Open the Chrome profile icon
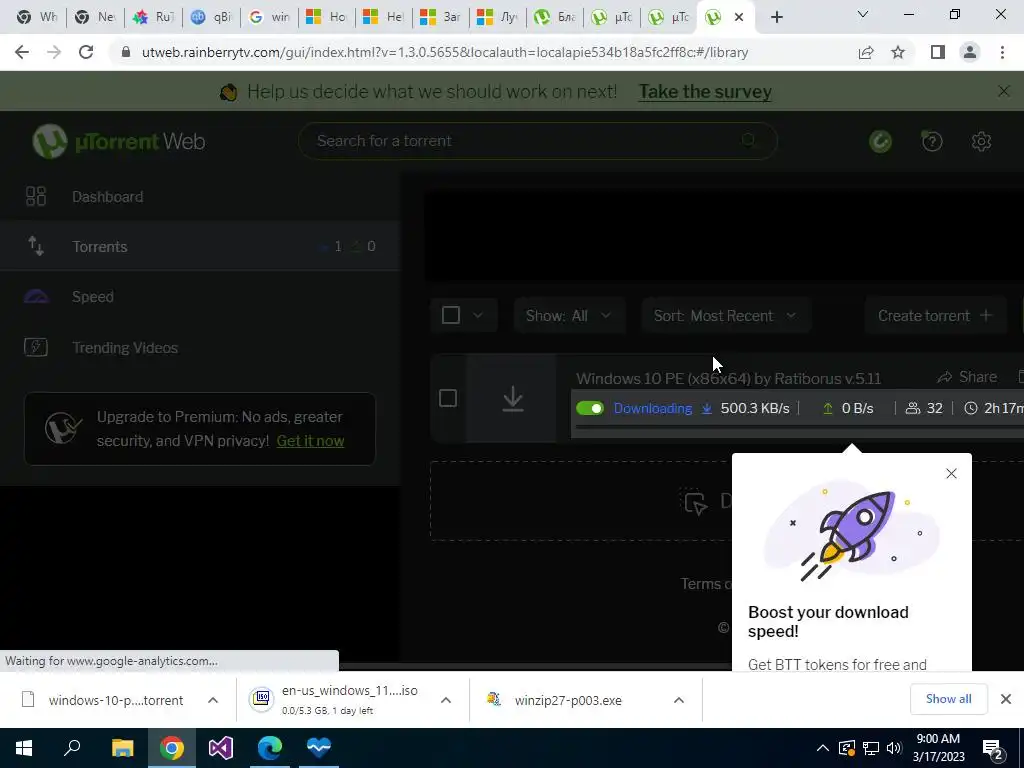The width and height of the screenshot is (1024, 768). pos(970,52)
